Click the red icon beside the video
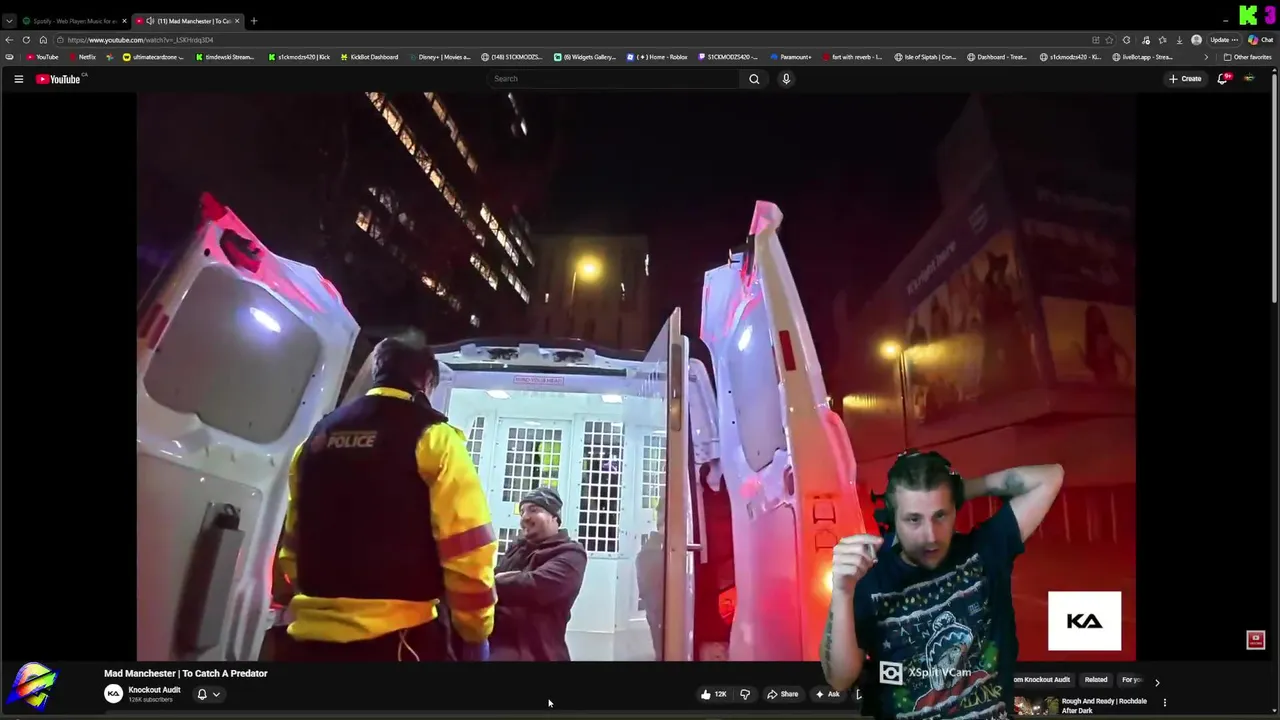The height and width of the screenshot is (720, 1280). (1256, 640)
